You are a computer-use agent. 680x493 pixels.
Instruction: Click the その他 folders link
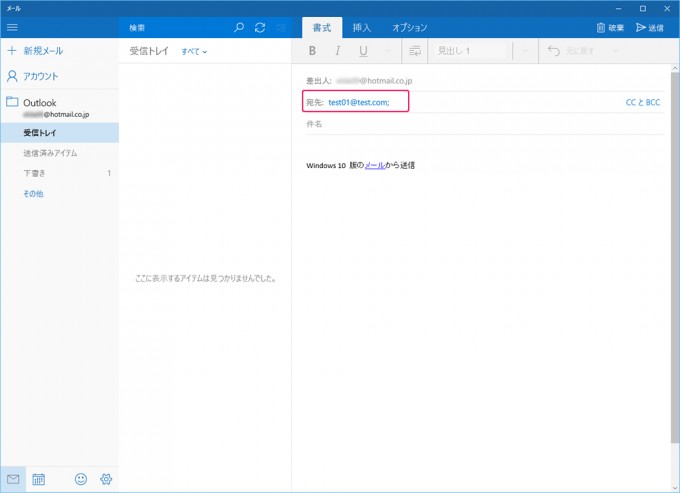tap(33, 193)
